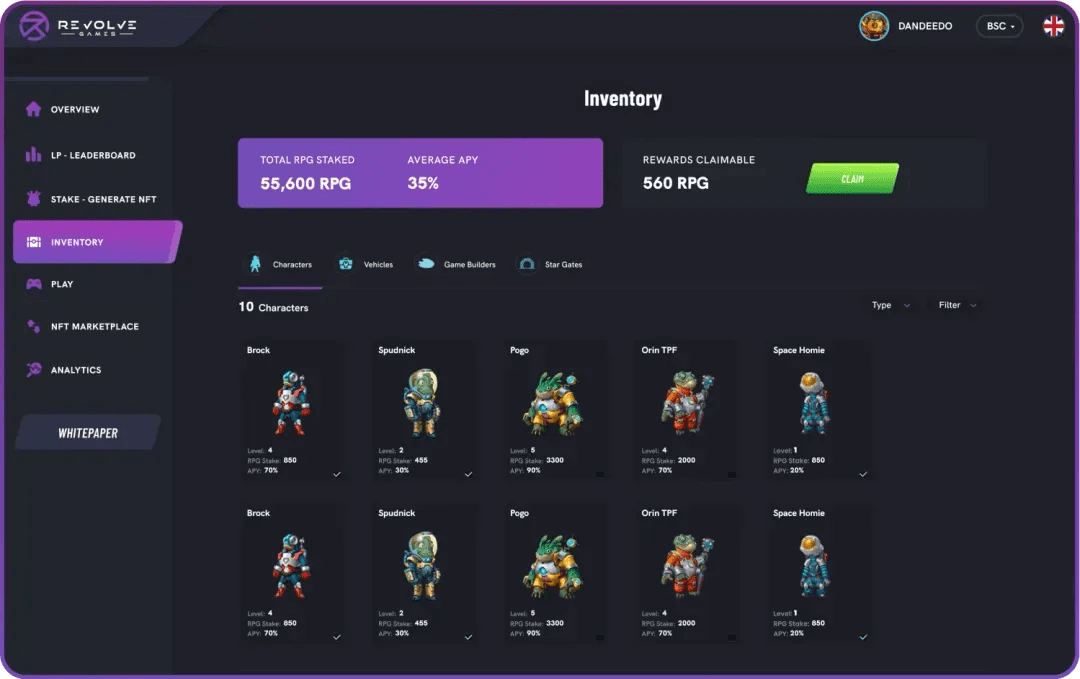Open the Whitepaper button
Viewport: 1080px width, 679px height.
tap(87, 432)
